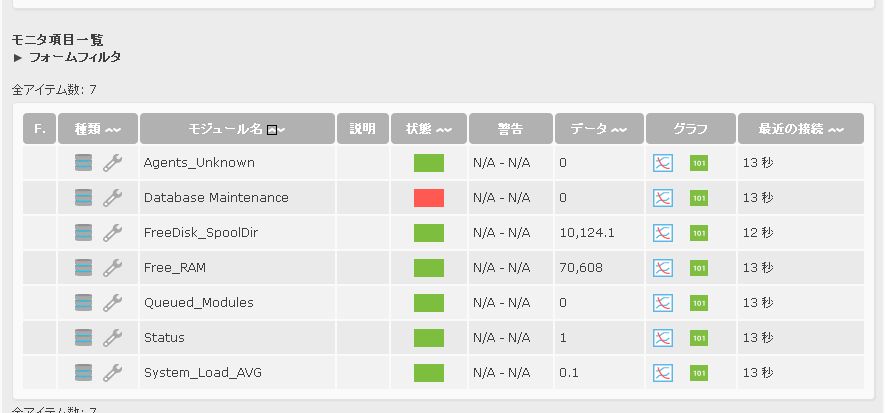Open graph icon for Agents_Unknown module
Viewport: 885px width, 413px height.
663,163
